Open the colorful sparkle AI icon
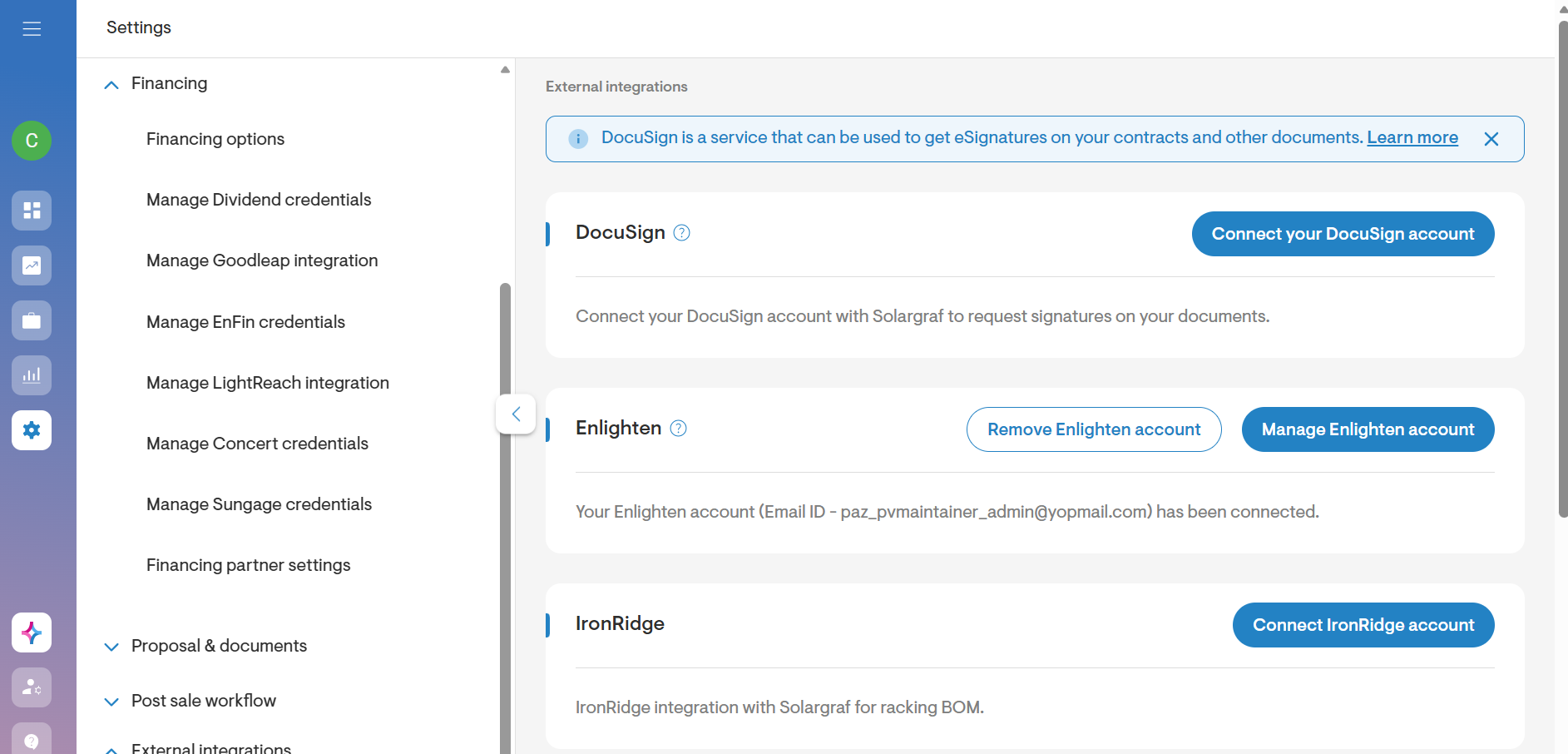The height and width of the screenshot is (754, 1568). coord(32,632)
